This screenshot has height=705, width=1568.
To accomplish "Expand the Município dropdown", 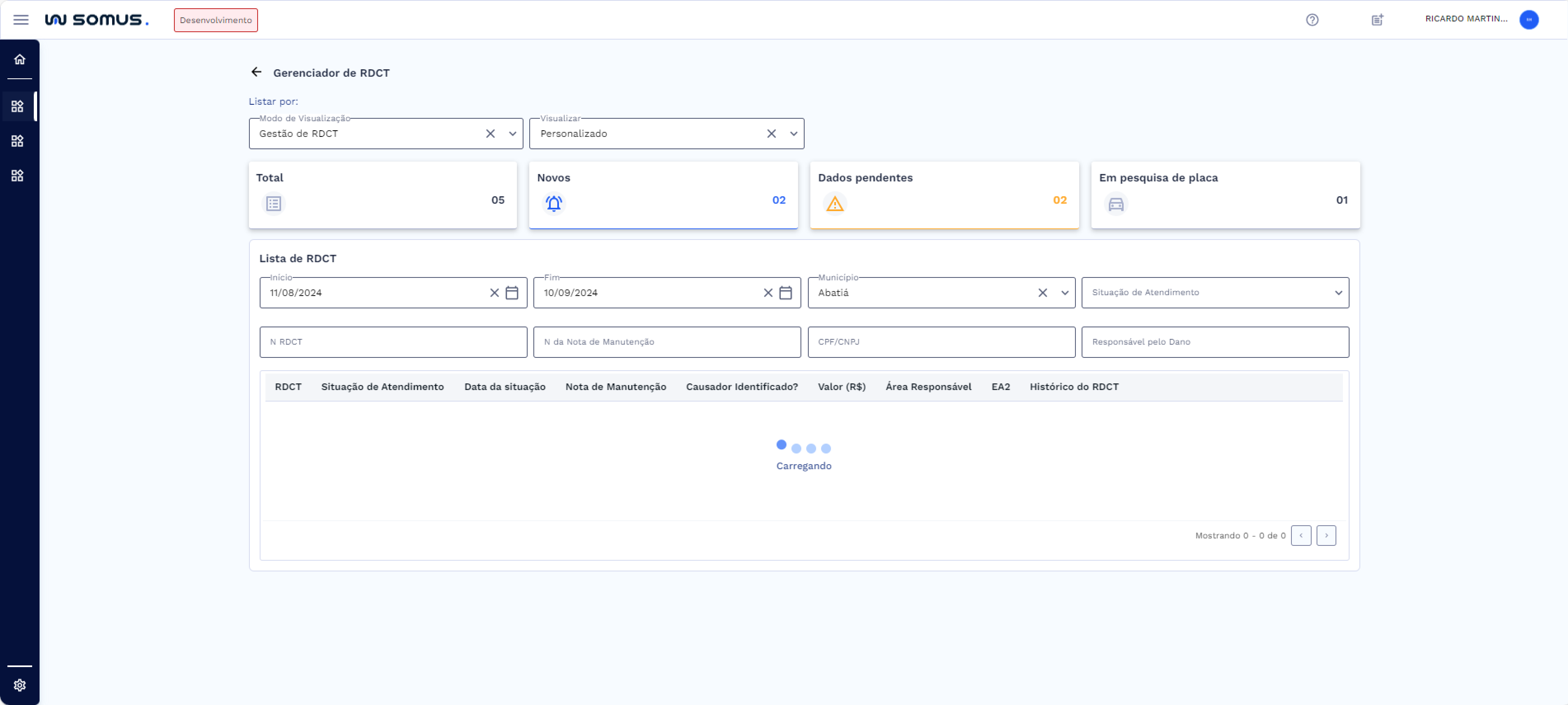I will pos(1065,293).
